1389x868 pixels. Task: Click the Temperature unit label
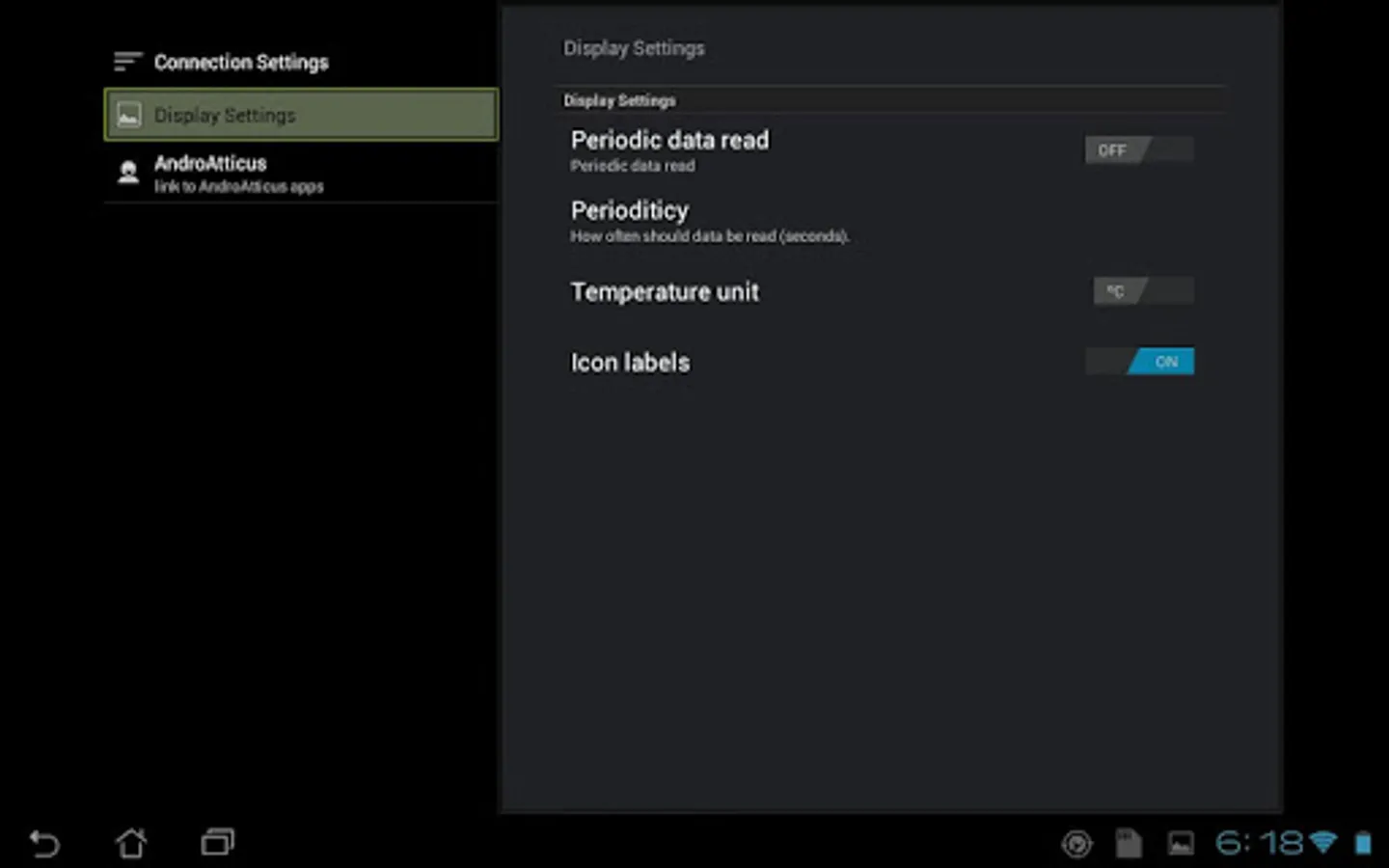tap(665, 291)
